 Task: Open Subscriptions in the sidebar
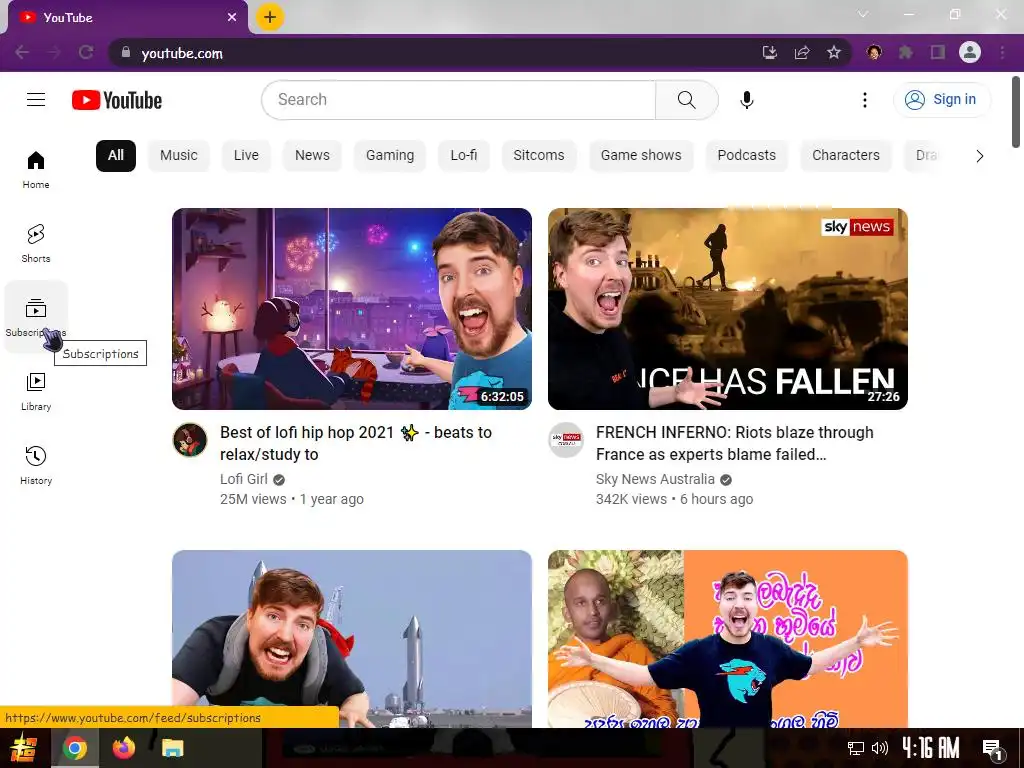[36, 317]
